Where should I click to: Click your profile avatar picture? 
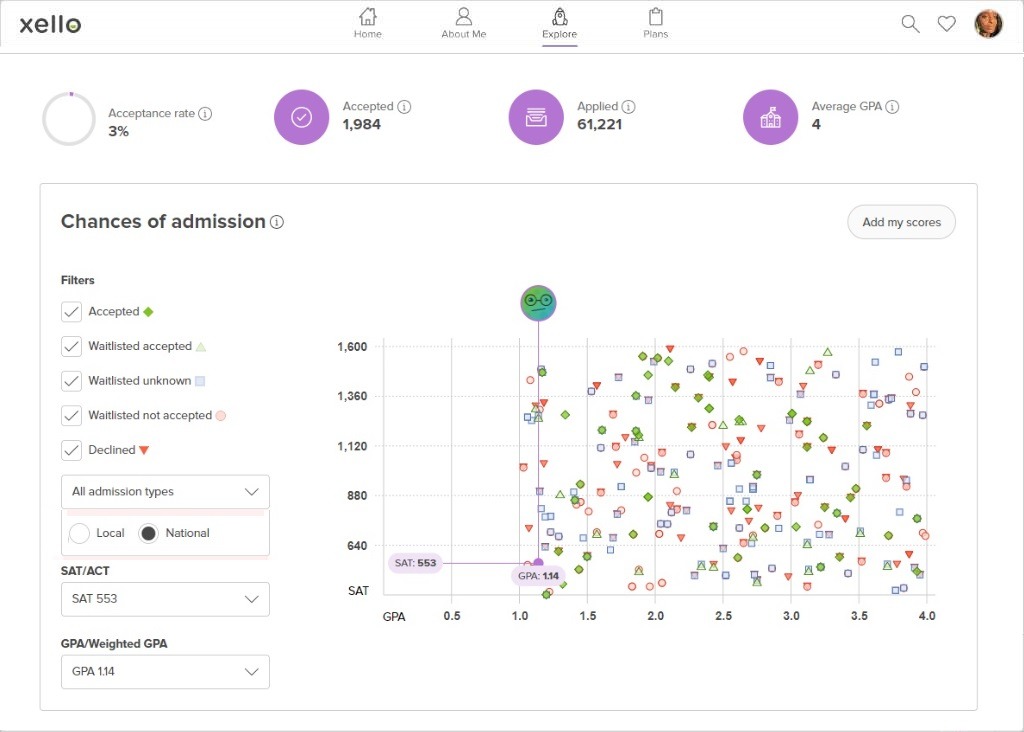tap(991, 23)
